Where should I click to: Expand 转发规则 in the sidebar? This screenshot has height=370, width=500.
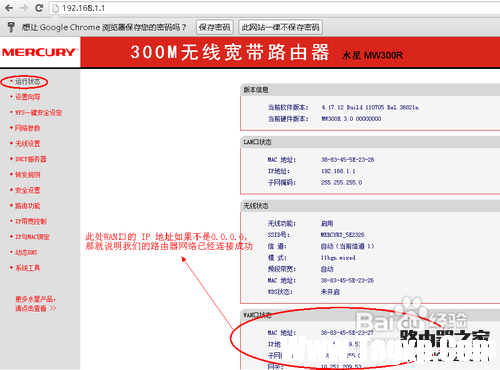[27, 175]
